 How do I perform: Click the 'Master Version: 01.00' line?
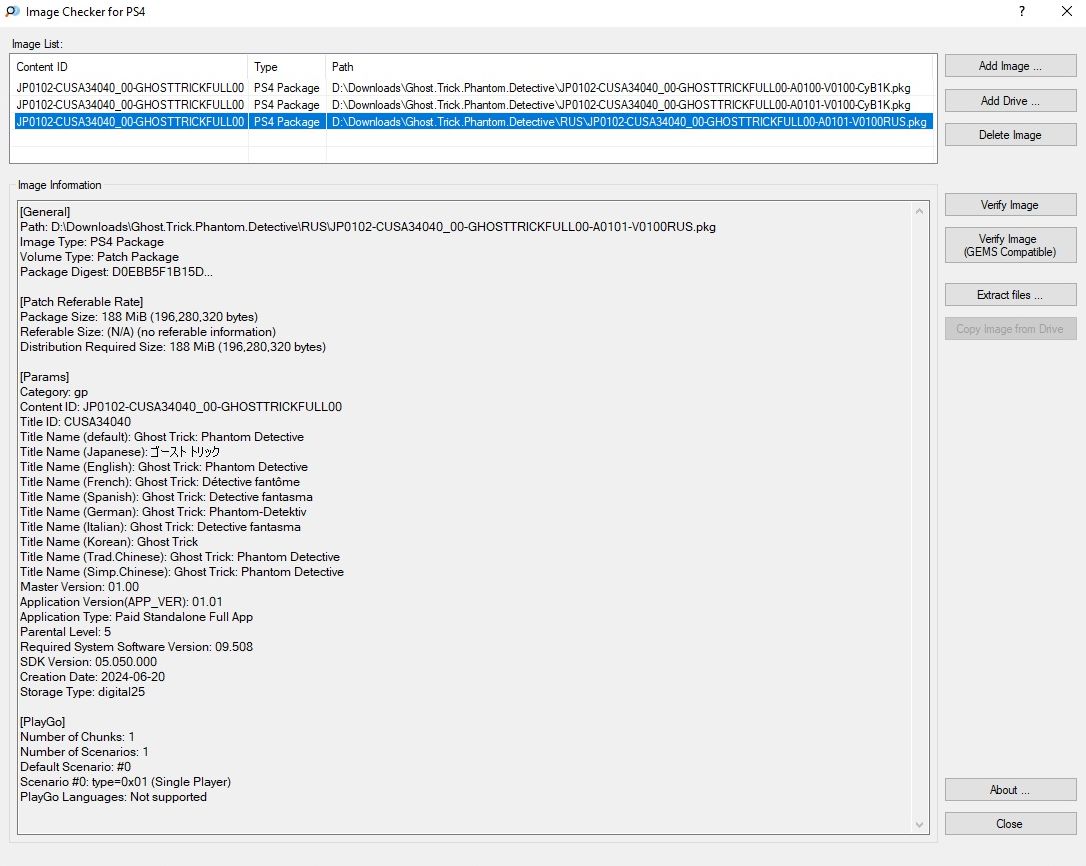(x=80, y=587)
